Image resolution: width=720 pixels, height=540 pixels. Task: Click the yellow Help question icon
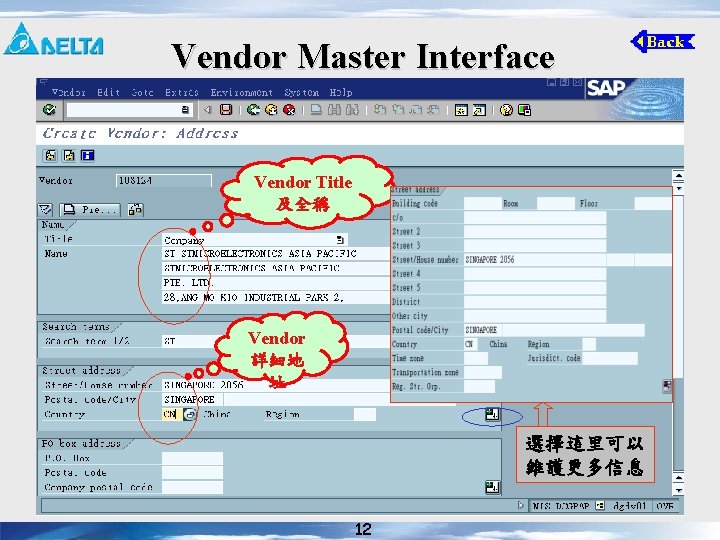point(506,110)
